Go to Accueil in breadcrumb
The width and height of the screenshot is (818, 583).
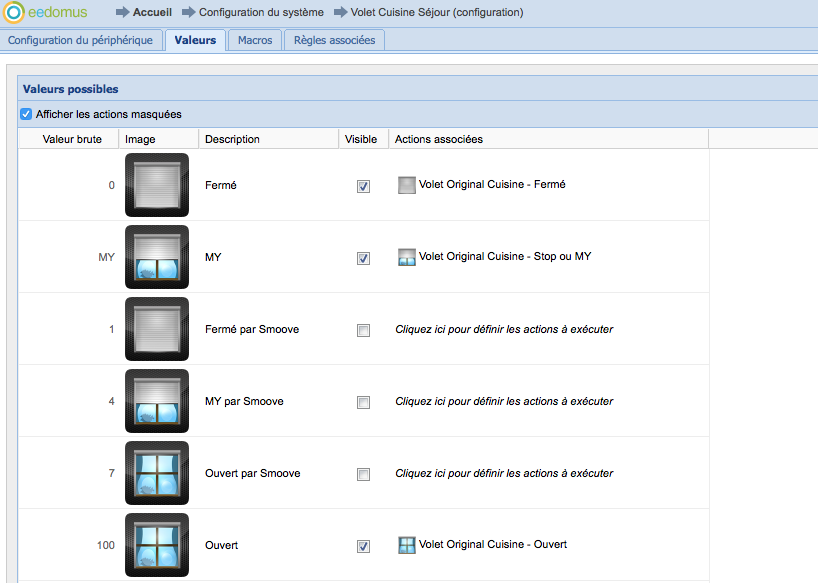(x=152, y=13)
